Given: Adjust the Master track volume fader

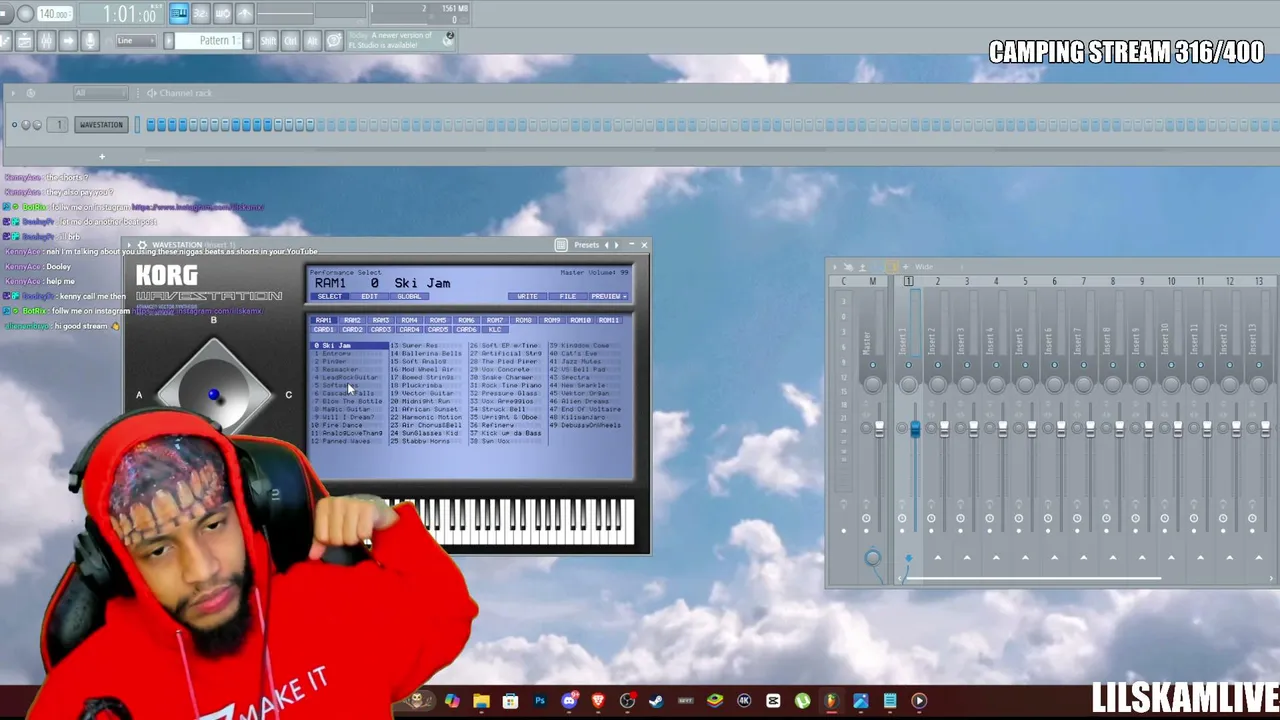Looking at the screenshot, I should (x=879, y=428).
